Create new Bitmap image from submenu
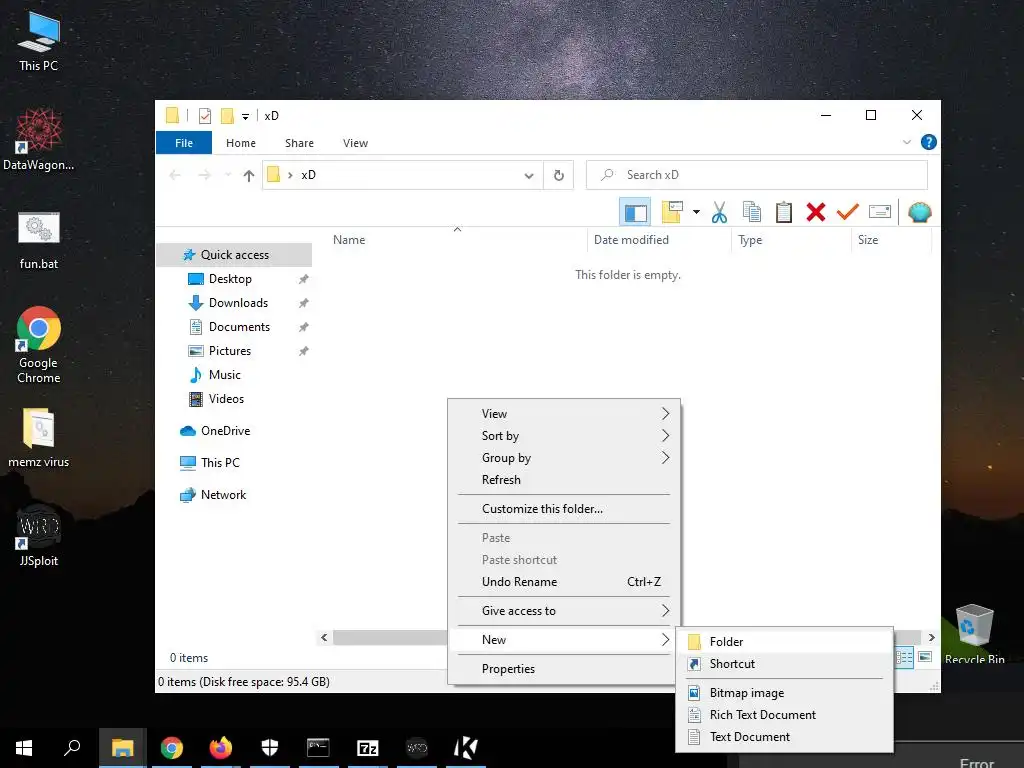 click(784, 693)
